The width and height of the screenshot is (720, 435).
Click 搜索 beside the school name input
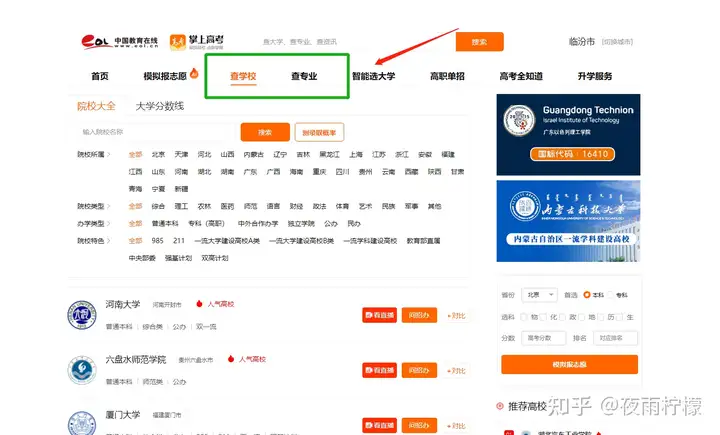[x=265, y=132]
